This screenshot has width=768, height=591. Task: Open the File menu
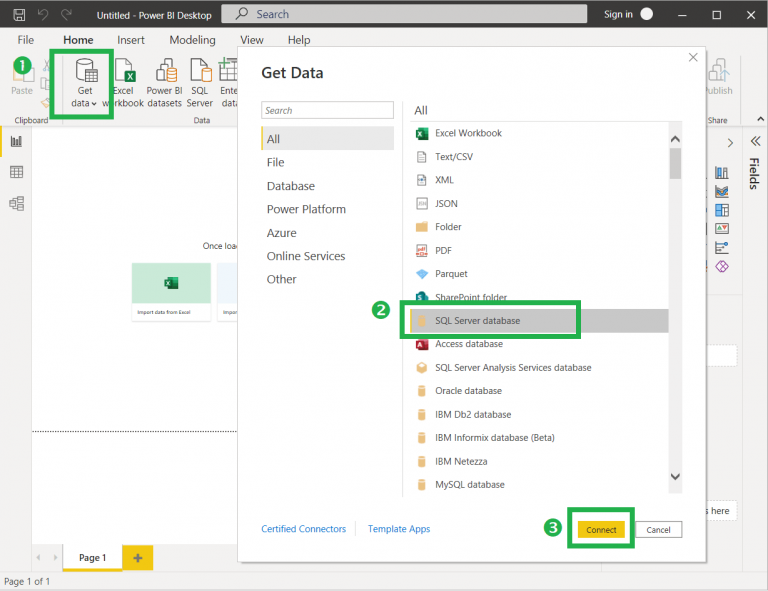click(x=26, y=40)
